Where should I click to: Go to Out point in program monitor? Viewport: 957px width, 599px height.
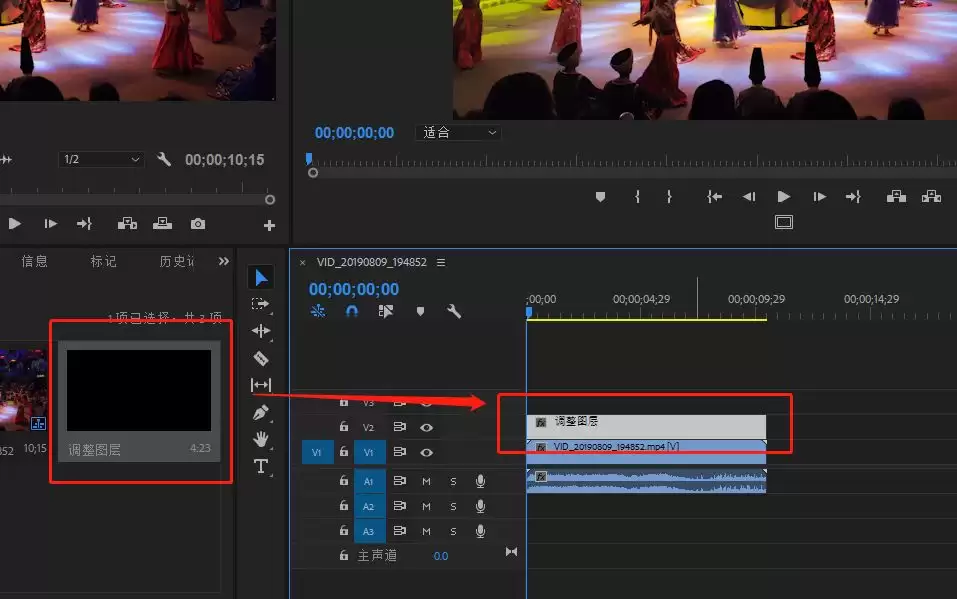point(853,197)
